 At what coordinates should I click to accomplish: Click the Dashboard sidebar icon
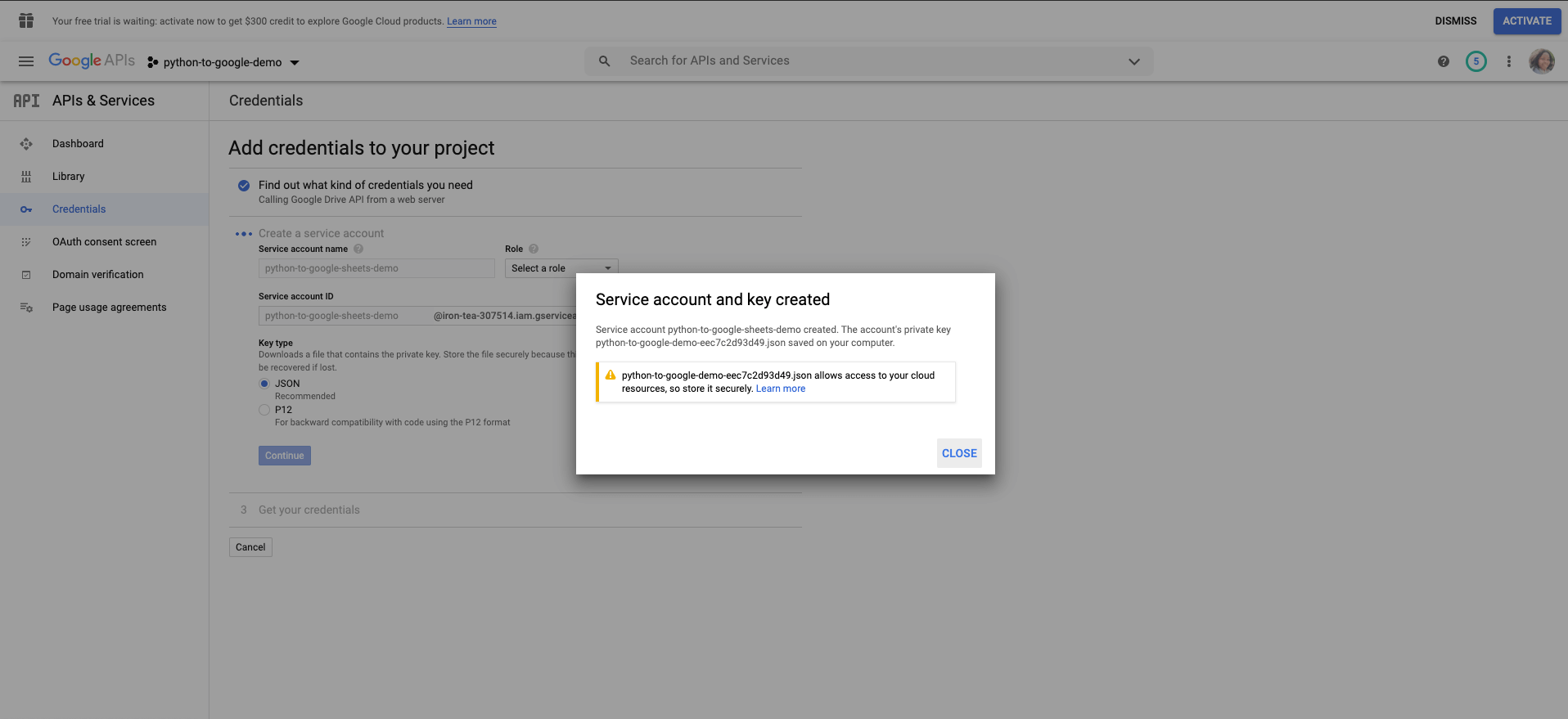pyautogui.click(x=26, y=144)
